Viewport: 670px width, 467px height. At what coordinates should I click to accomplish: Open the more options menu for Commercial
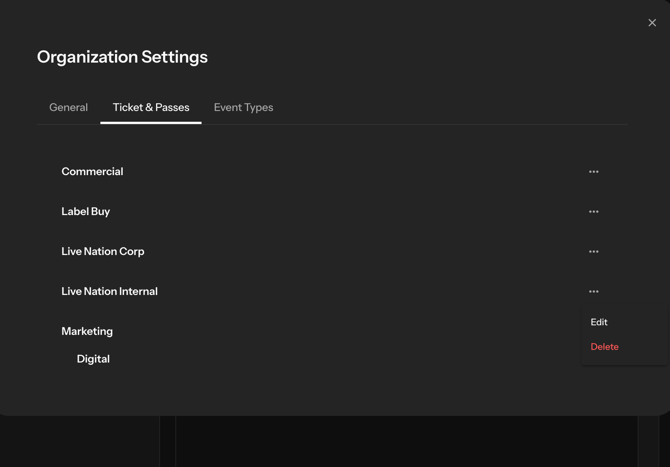pyautogui.click(x=594, y=172)
